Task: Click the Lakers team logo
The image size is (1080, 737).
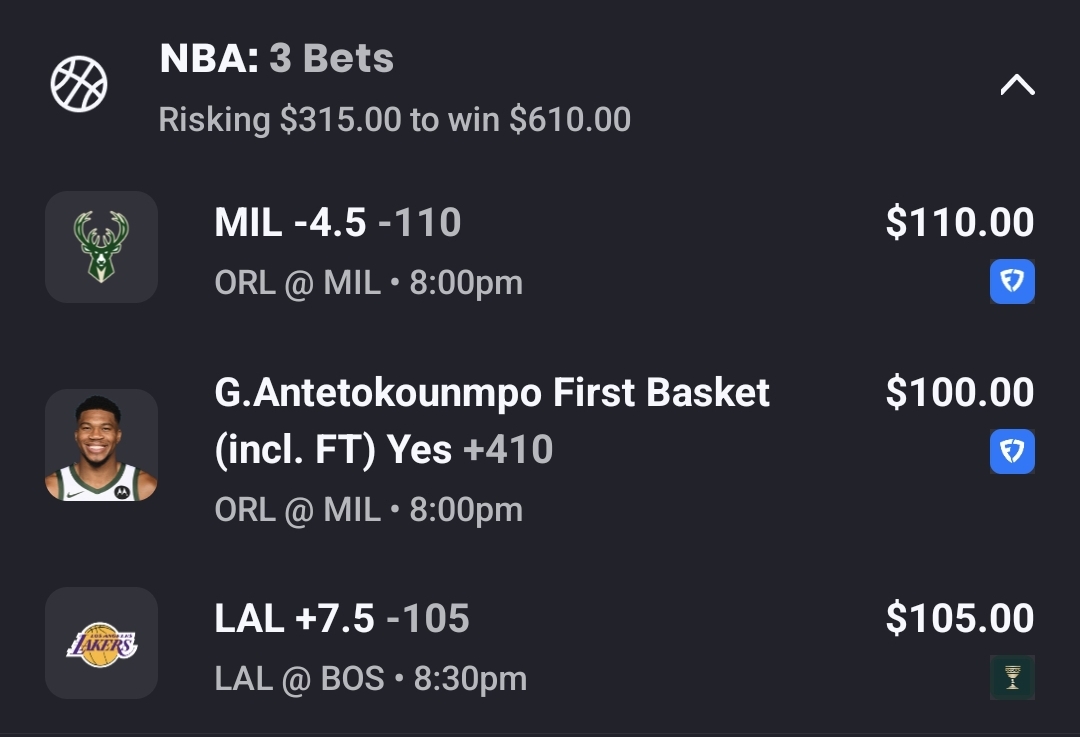Action: [101, 643]
